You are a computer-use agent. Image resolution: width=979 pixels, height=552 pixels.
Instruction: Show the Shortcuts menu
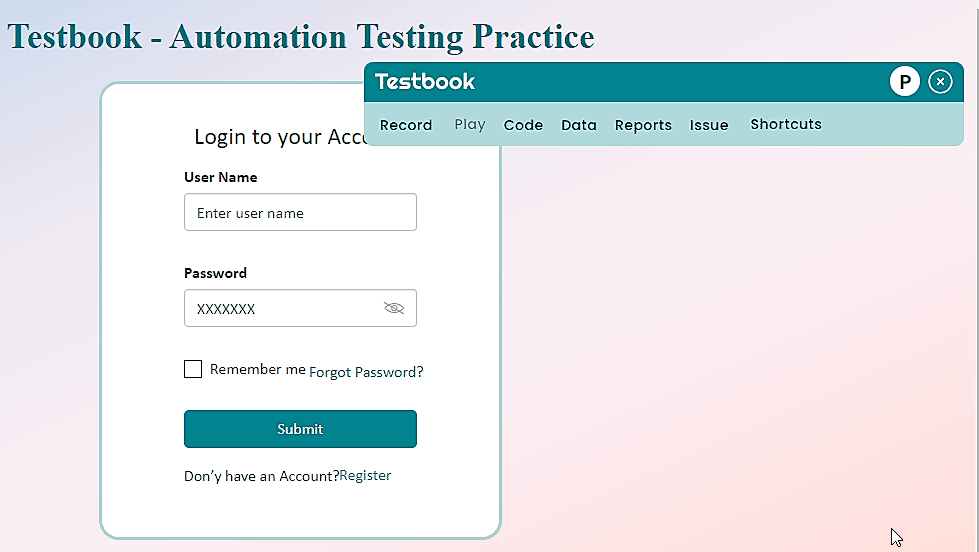[786, 125]
